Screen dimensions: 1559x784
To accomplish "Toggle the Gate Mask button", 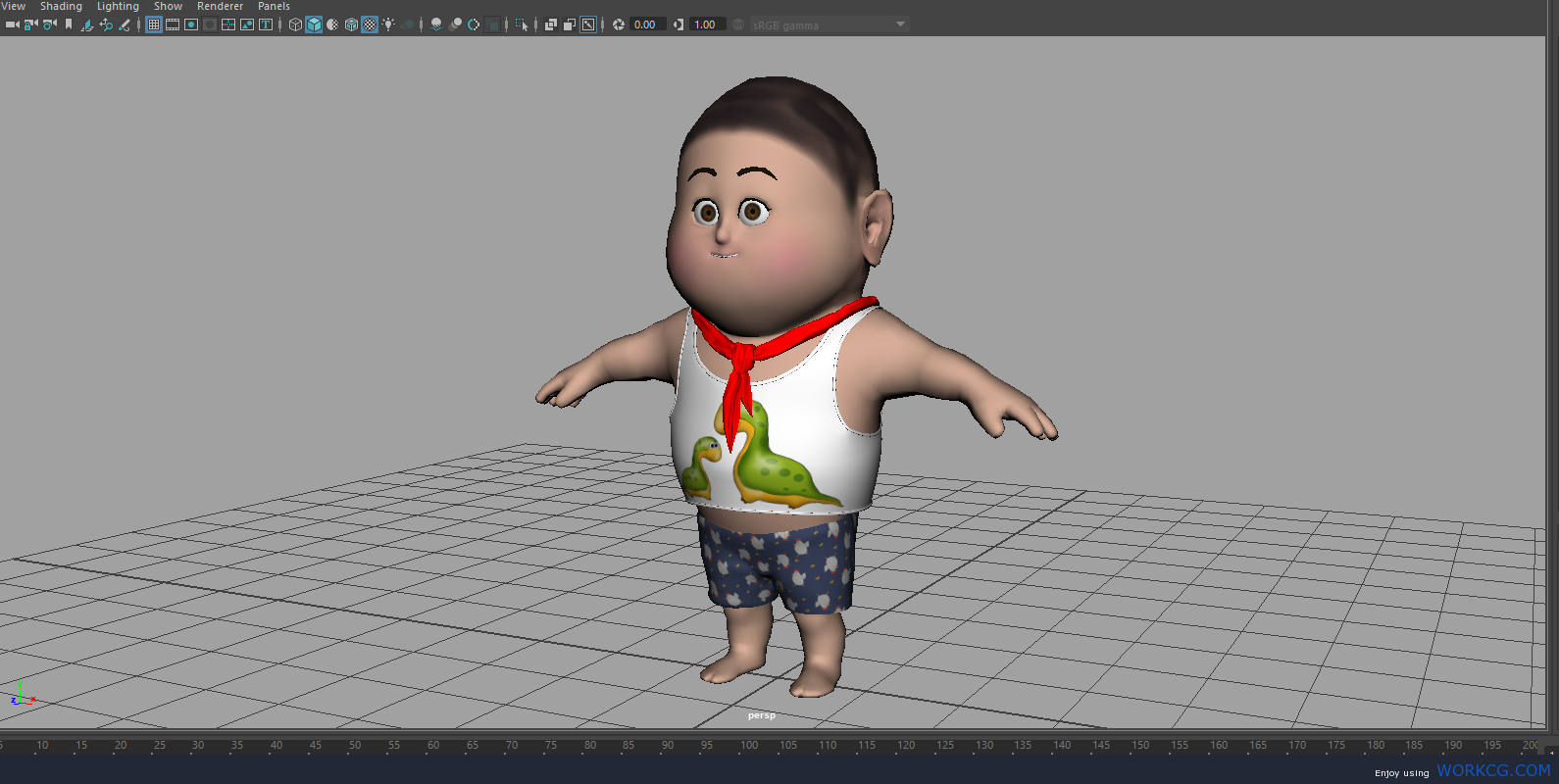I will [x=210, y=24].
